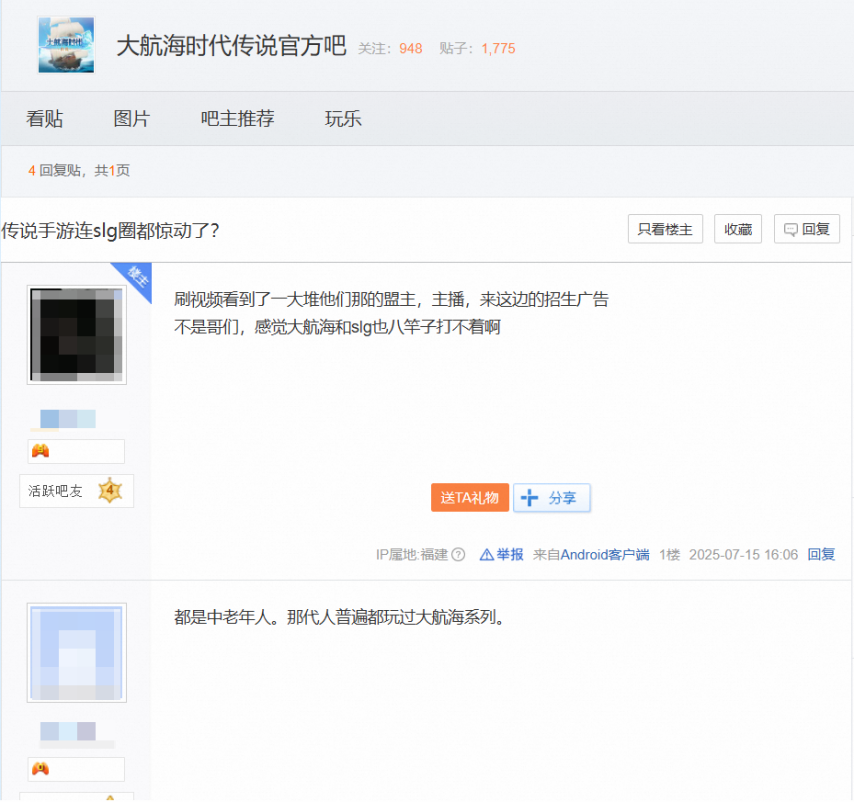Screen dimensions: 854x802
Task: Click the 大航海时代传说 forum avatar icon
Action: pos(67,44)
